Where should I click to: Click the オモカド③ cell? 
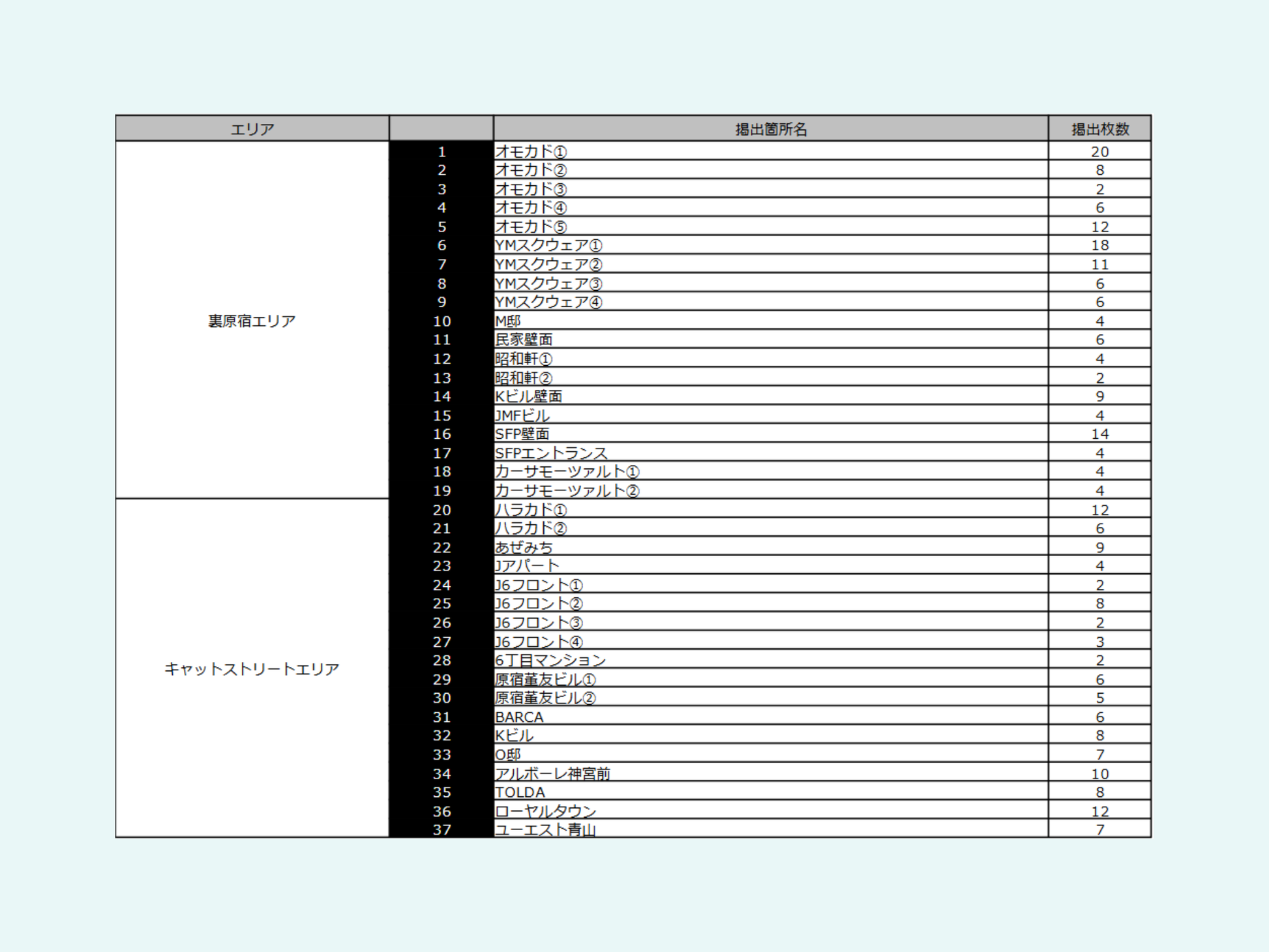click(771, 188)
